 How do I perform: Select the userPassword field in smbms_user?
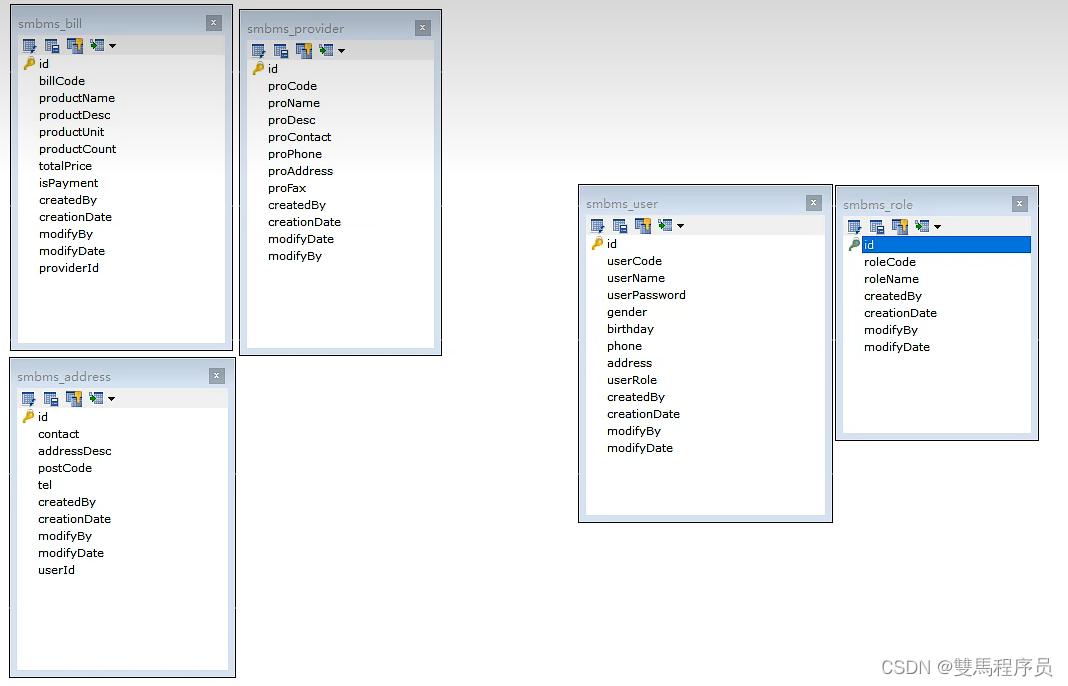(x=646, y=295)
